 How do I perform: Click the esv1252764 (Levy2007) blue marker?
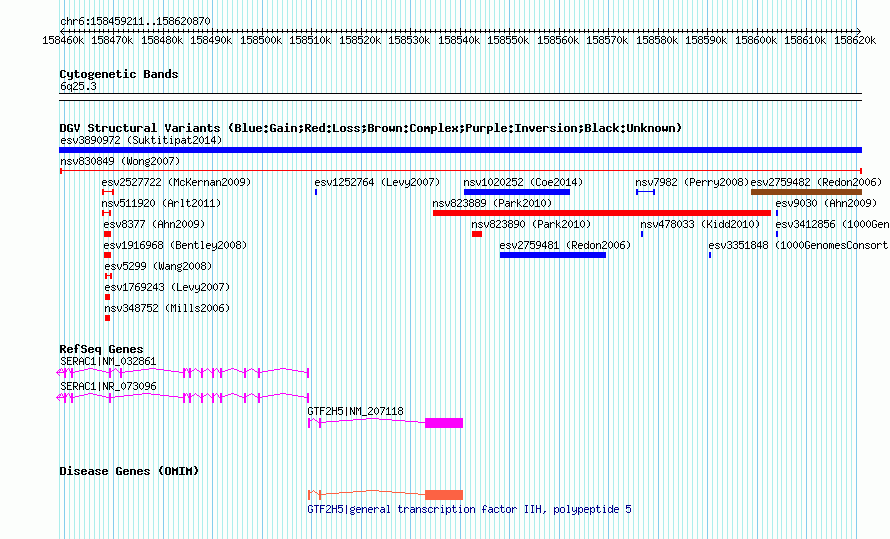pyautogui.click(x=316, y=192)
